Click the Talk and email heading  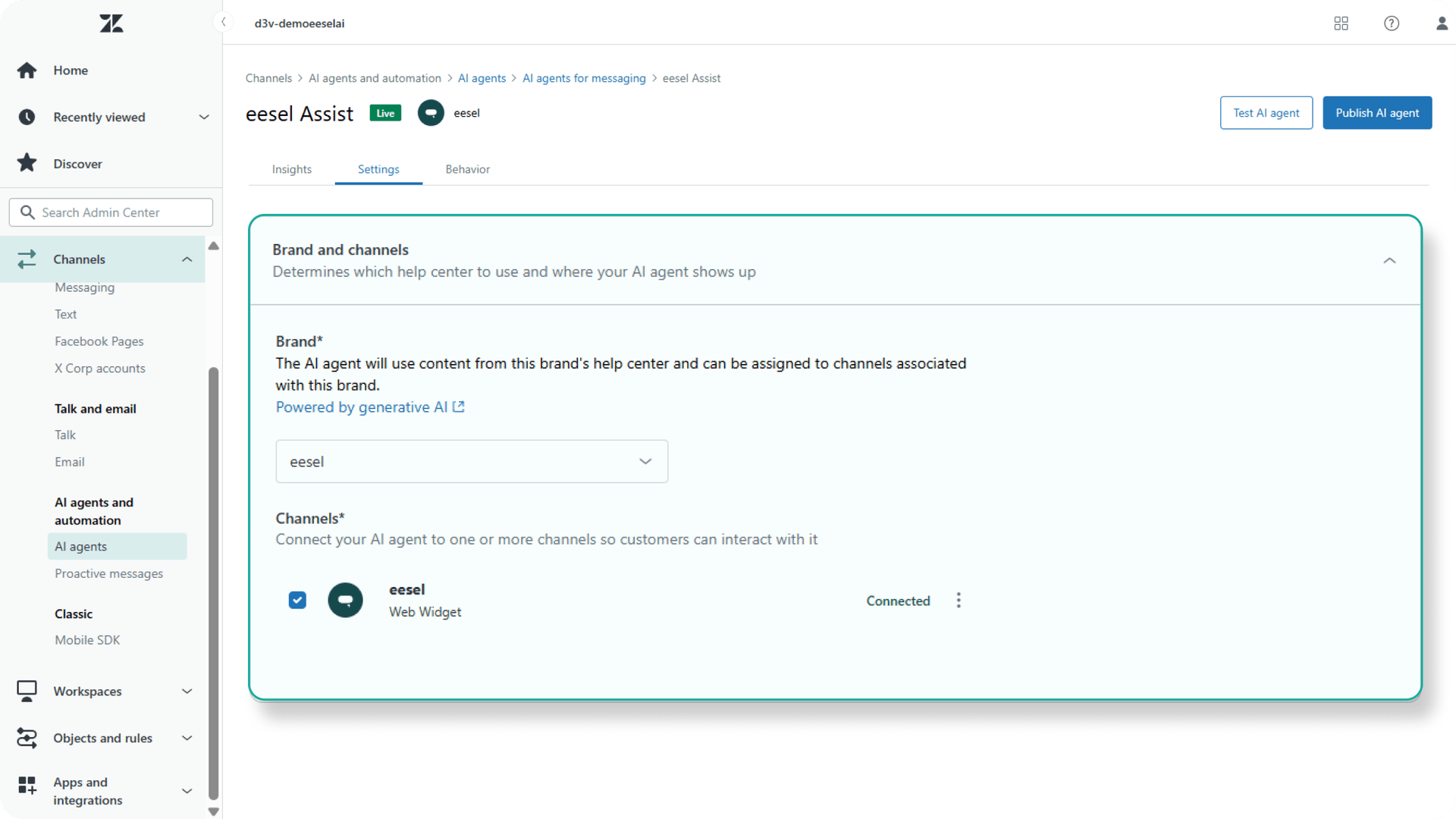coord(96,409)
